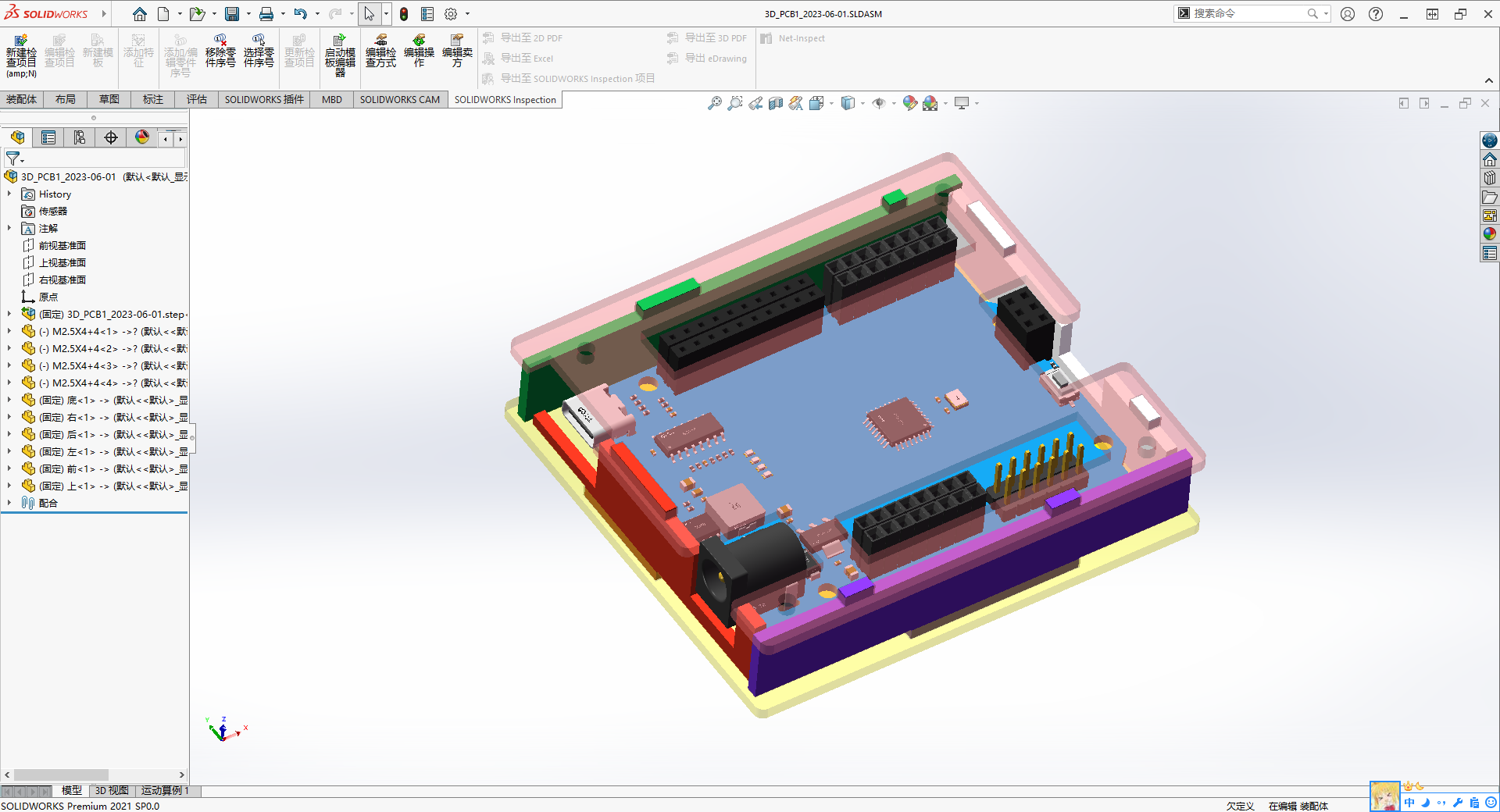Viewport: 1500px width, 812px height.
Task: Click 选择零件序号 select balloons icon
Action: click(259, 51)
